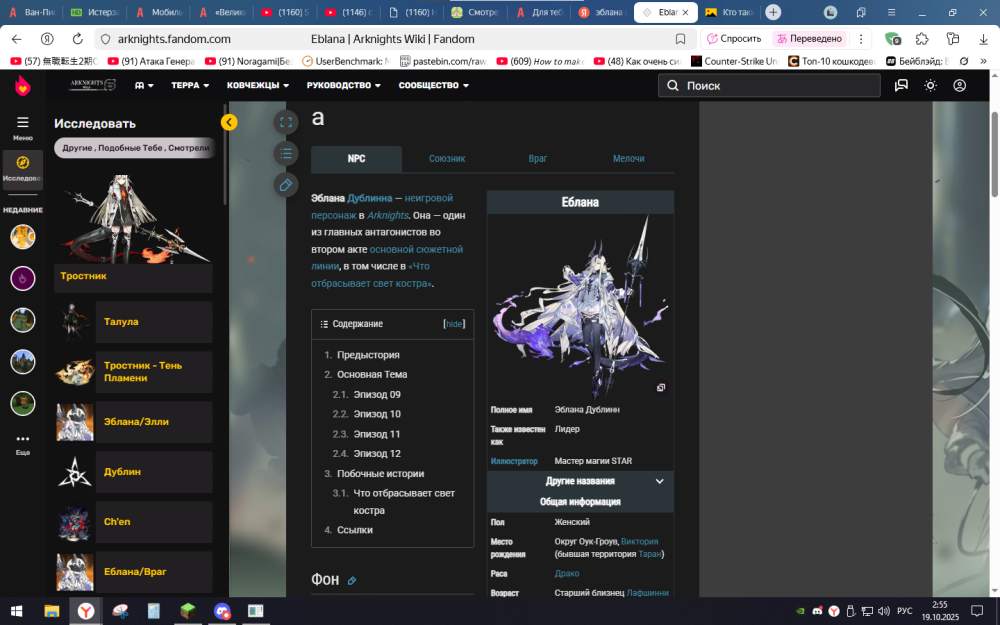Launch Discord from the taskbar
Viewport: 1000px width, 625px height.
pos(223,611)
